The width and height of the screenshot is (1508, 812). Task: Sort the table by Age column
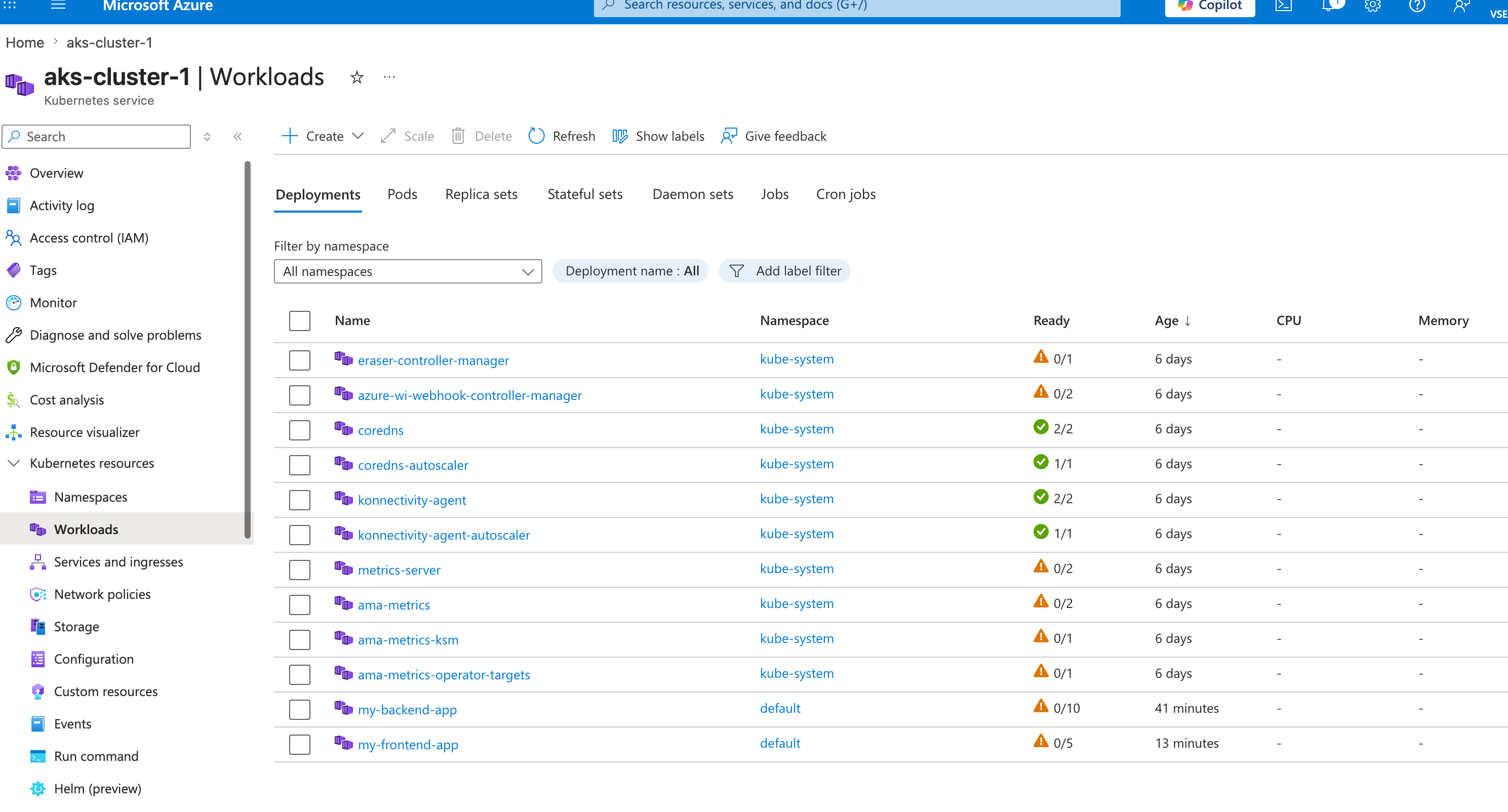1173,321
